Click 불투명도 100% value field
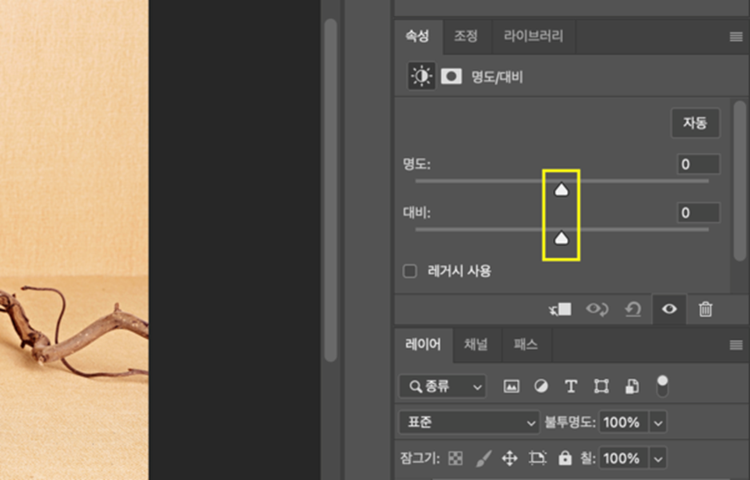Screen dimensions: 750x480 point(624,423)
